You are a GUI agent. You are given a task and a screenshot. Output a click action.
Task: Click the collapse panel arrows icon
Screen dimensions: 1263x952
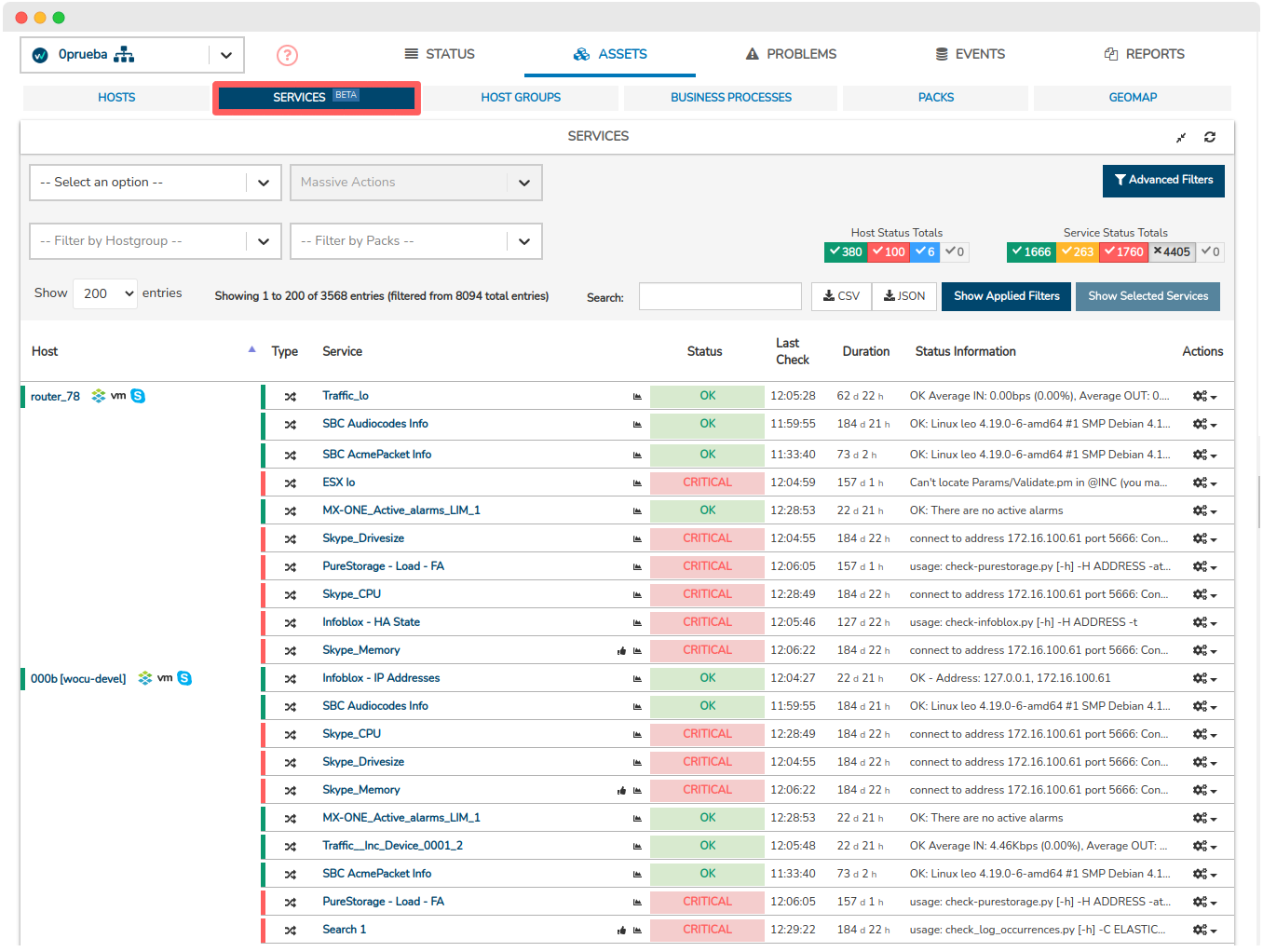pos(1180,137)
